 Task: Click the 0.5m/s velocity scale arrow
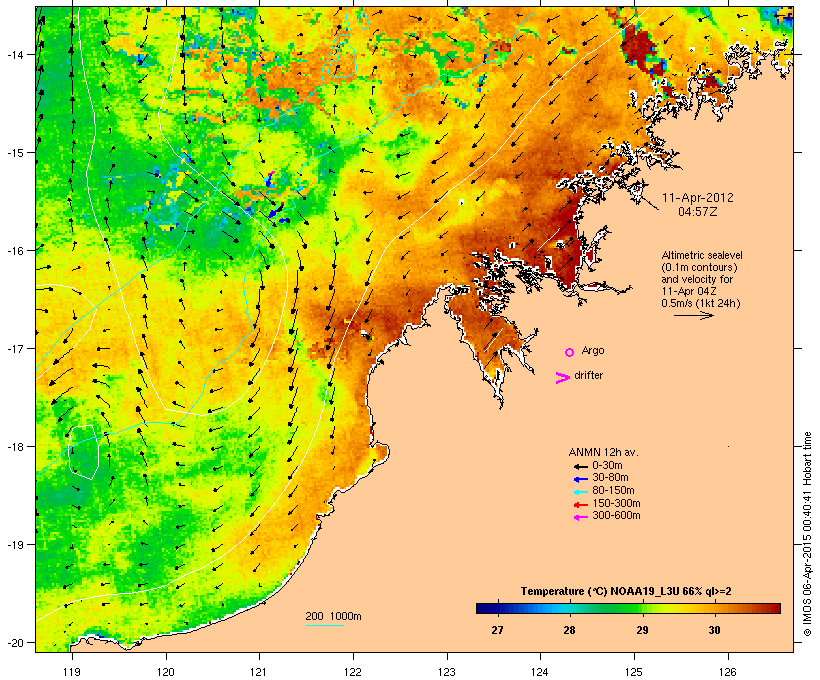[x=693, y=315]
